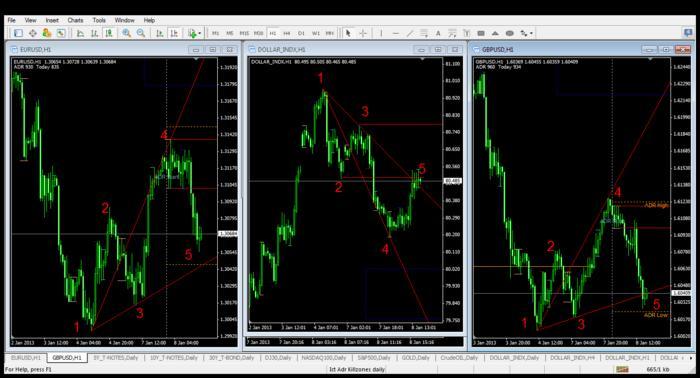700x378 pixels.
Task: Open the Tools menu
Action: 99,20
